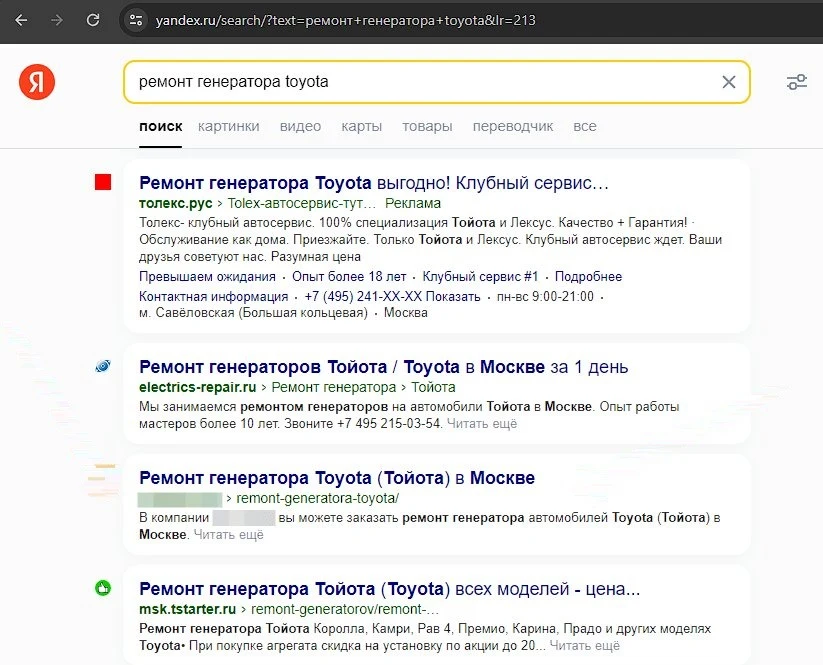Open Контактная информация link
The width and height of the screenshot is (823, 665).
click(214, 297)
